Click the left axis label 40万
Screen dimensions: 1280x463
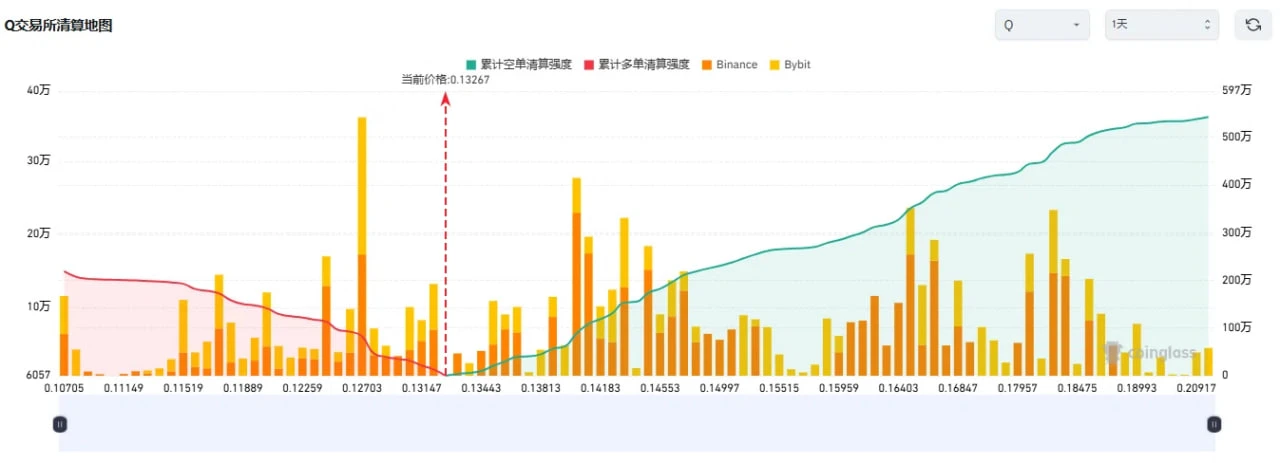(x=39, y=90)
